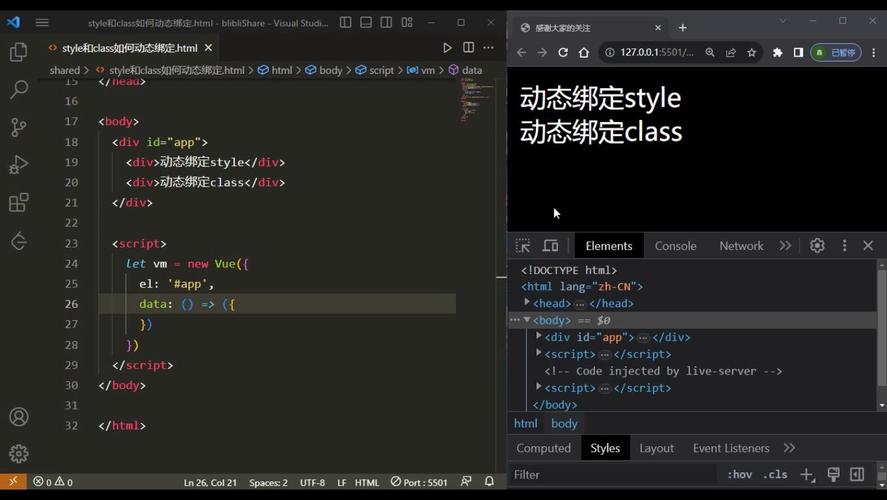Open the VS Code hamburger menu
Screen dimensions: 887x500
[42, 23]
